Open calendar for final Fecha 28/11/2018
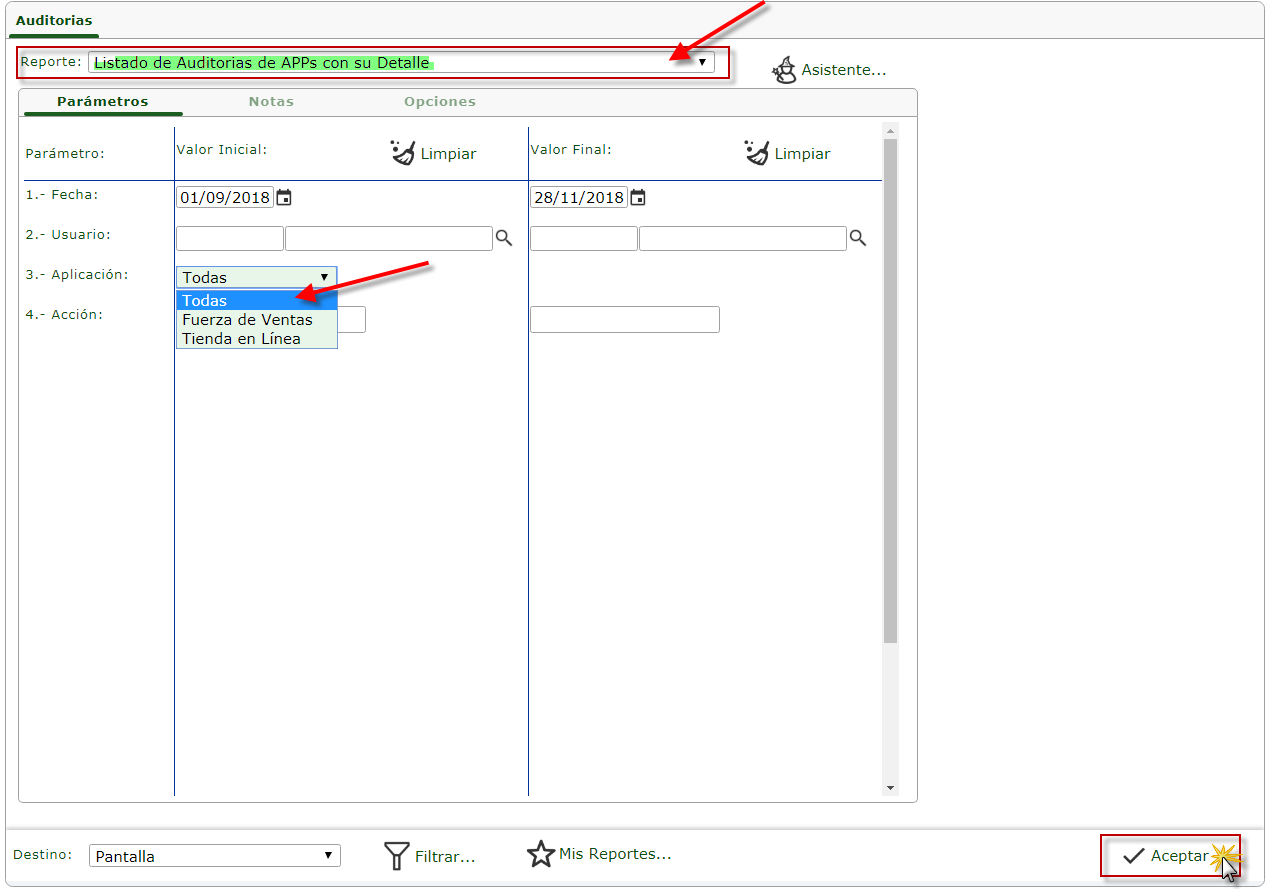The image size is (1280, 889). pos(638,197)
